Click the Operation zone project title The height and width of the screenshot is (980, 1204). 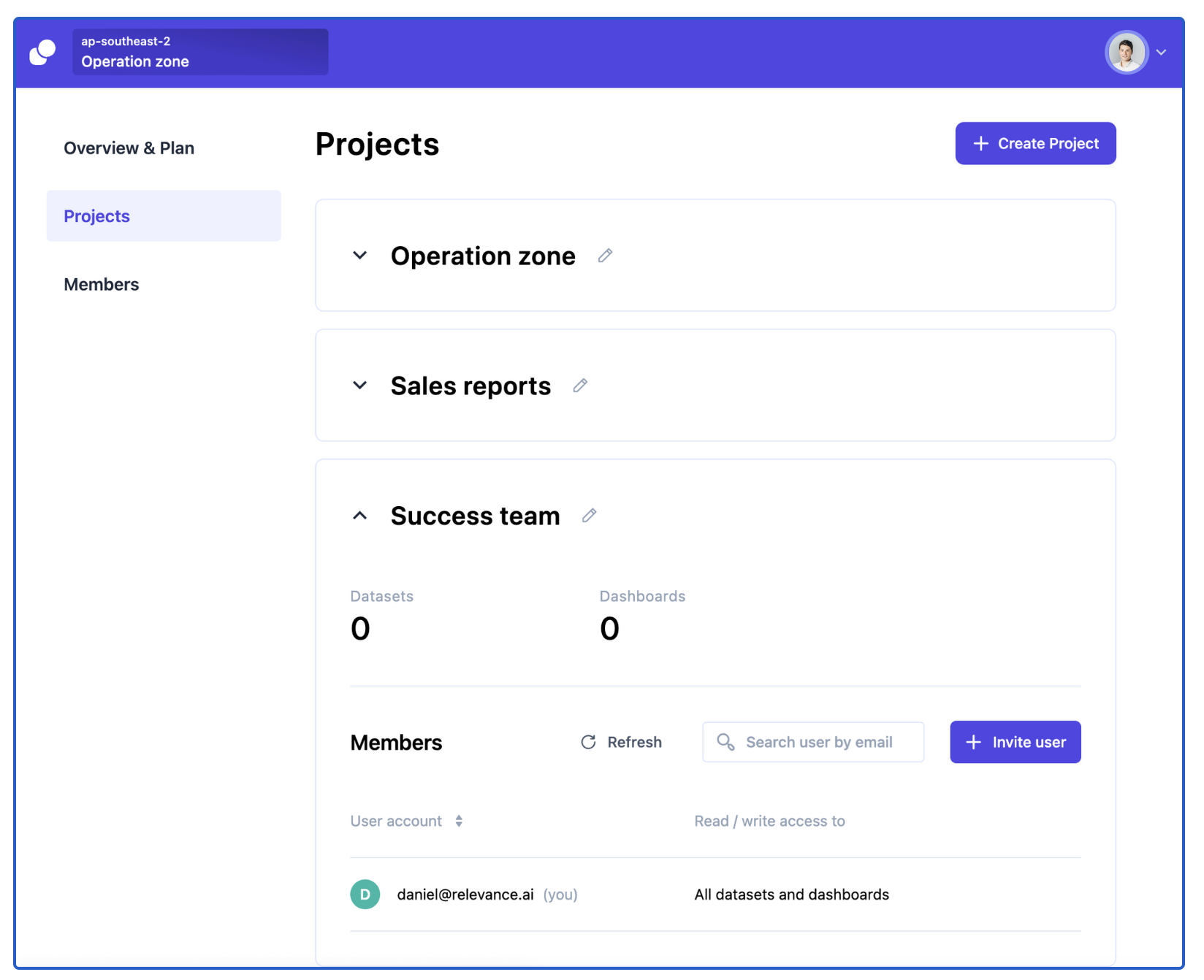point(483,256)
